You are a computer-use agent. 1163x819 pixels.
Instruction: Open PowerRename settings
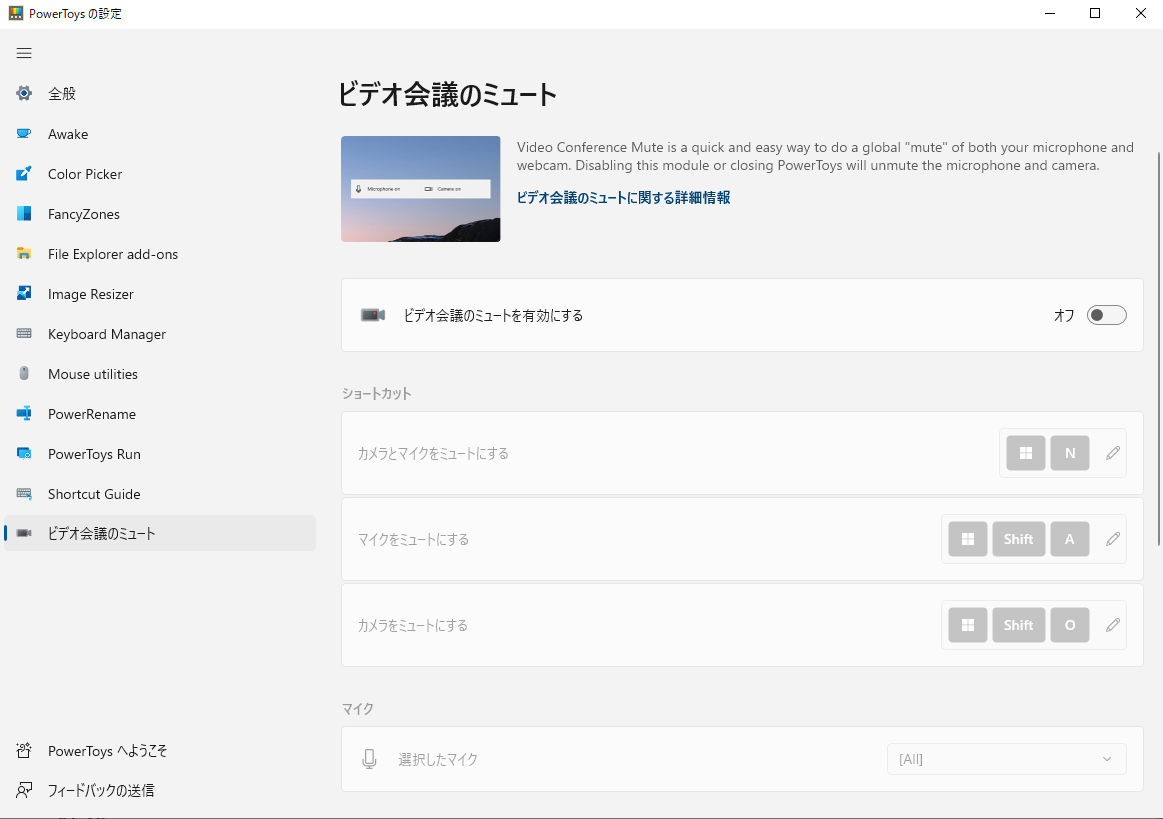point(159,414)
